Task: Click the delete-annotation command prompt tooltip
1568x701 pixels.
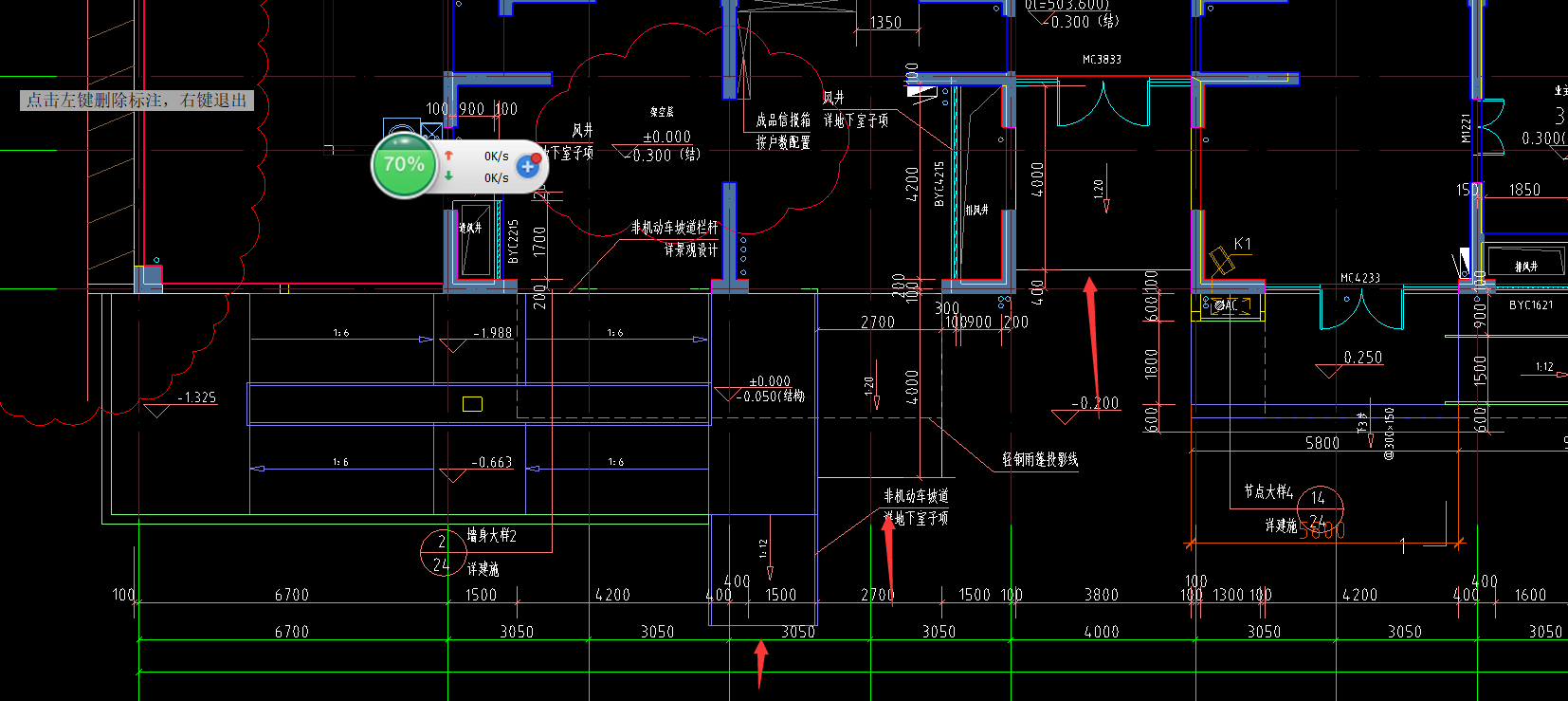Action: click(x=137, y=101)
